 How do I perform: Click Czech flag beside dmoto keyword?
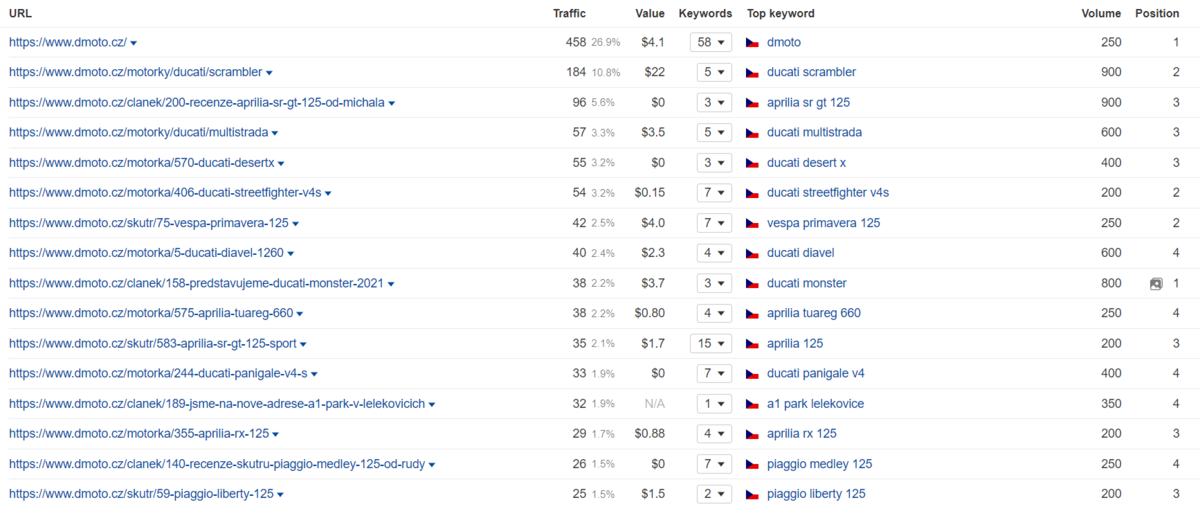coord(753,43)
